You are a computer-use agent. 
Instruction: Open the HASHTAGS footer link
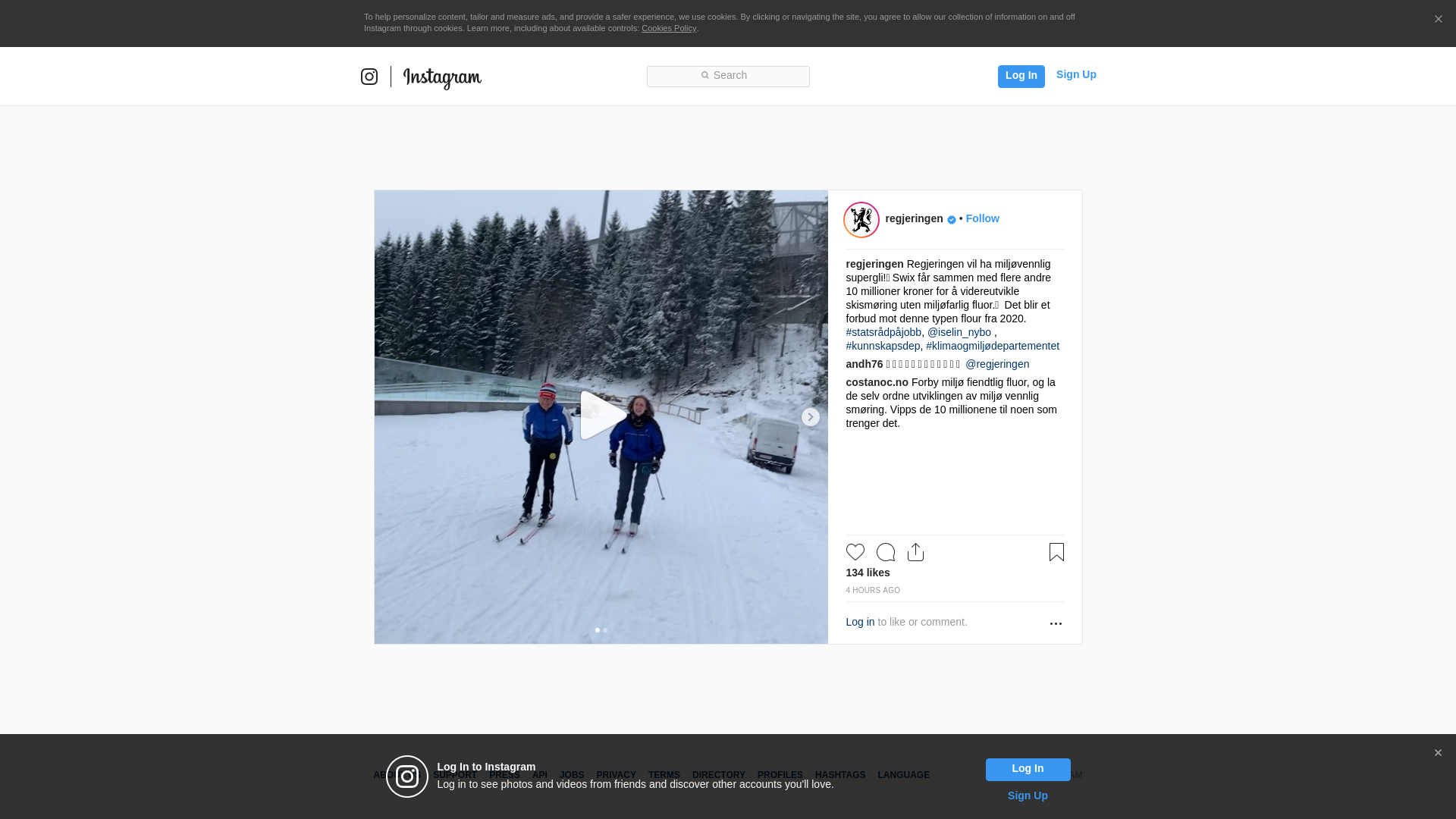(x=839, y=775)
